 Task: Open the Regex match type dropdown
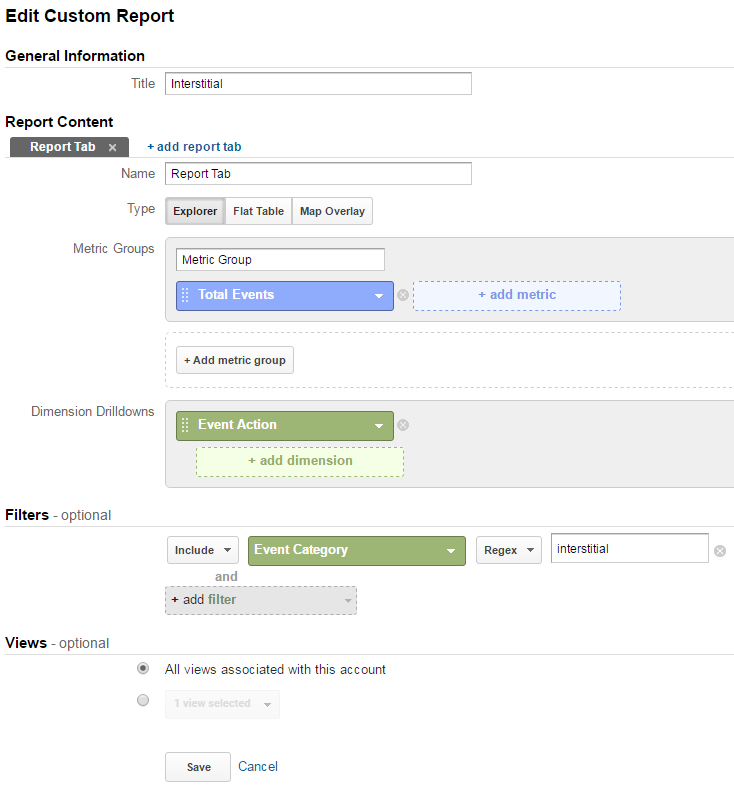click(x=509, y=550)
